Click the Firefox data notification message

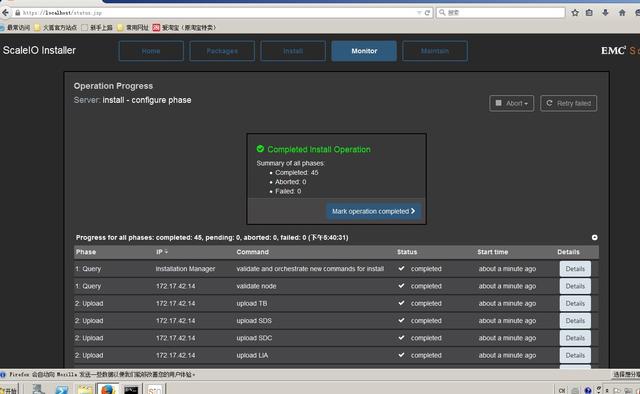click(x=102, y=374)
